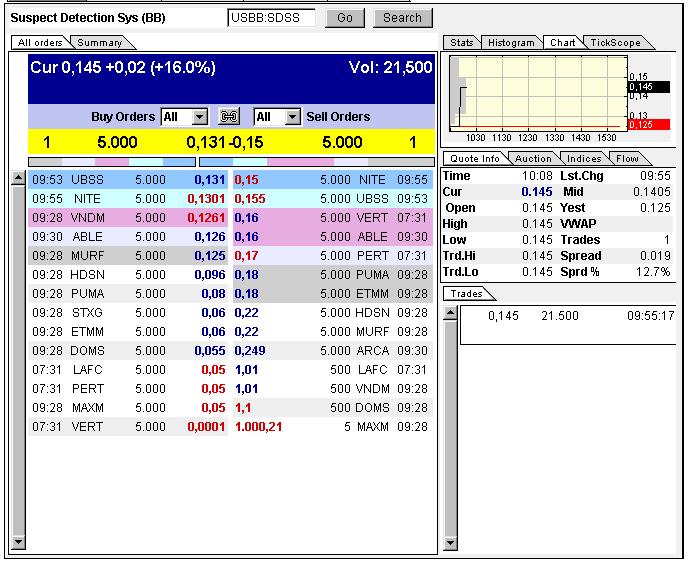This screenshot has width=688, height=562.
Task: Open the Histogram tab
Action: (512, 43)
